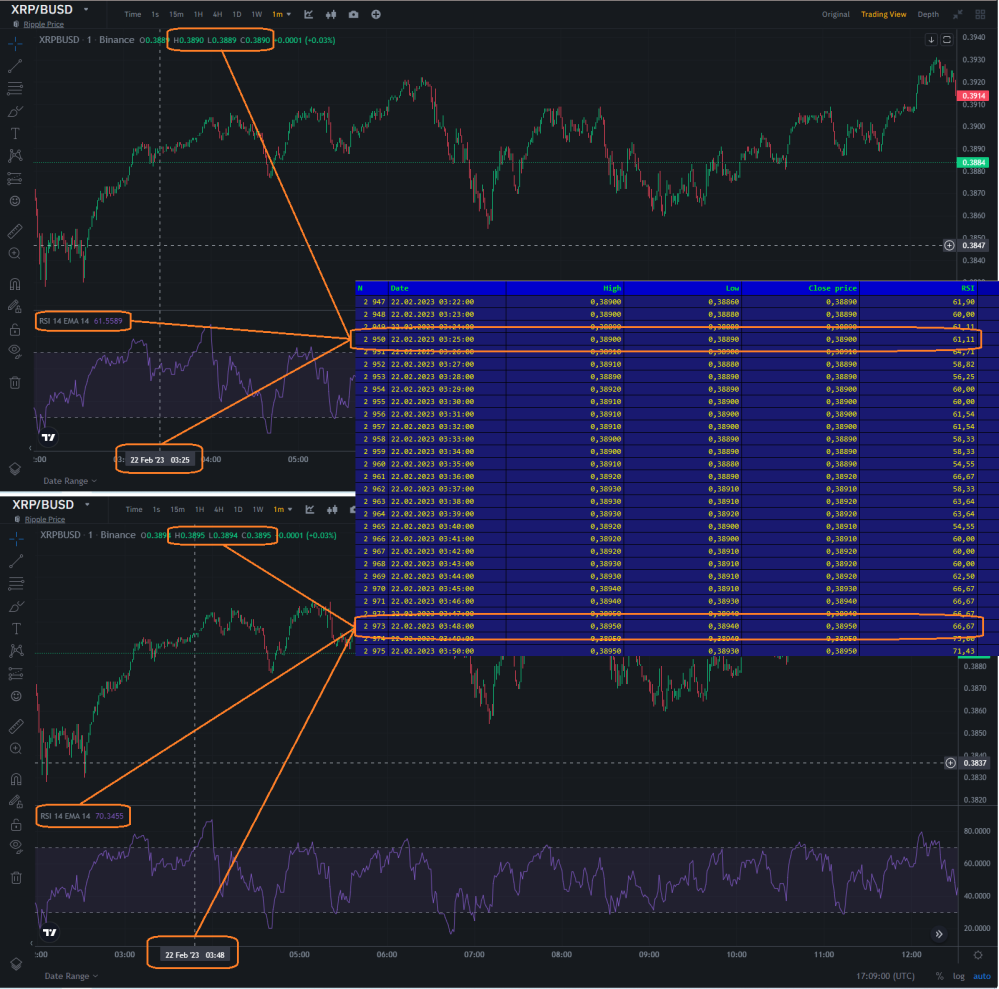Open the Ripple Price link in the bottom chart

coord(45,519)
